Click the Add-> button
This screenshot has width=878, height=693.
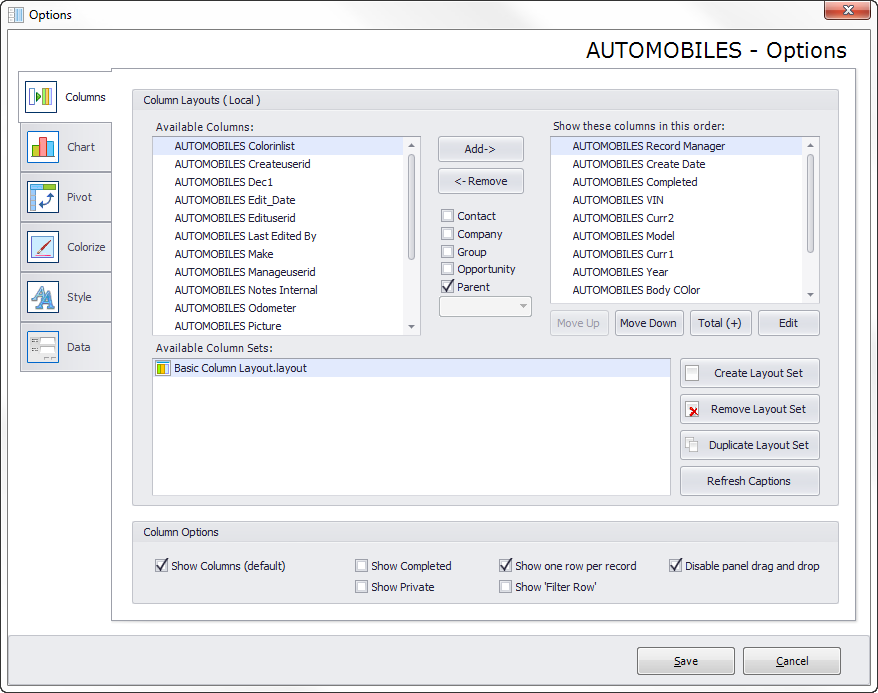point(480,149)
